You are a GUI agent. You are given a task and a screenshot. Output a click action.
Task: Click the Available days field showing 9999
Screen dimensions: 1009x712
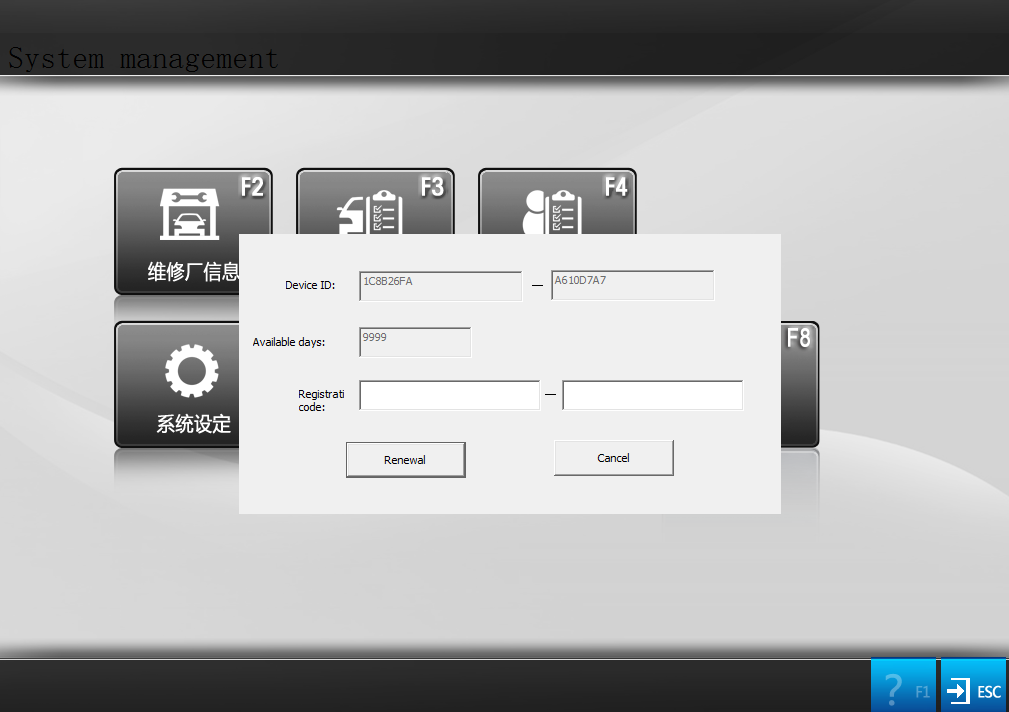pyautogui.click(x=414, y=342)
